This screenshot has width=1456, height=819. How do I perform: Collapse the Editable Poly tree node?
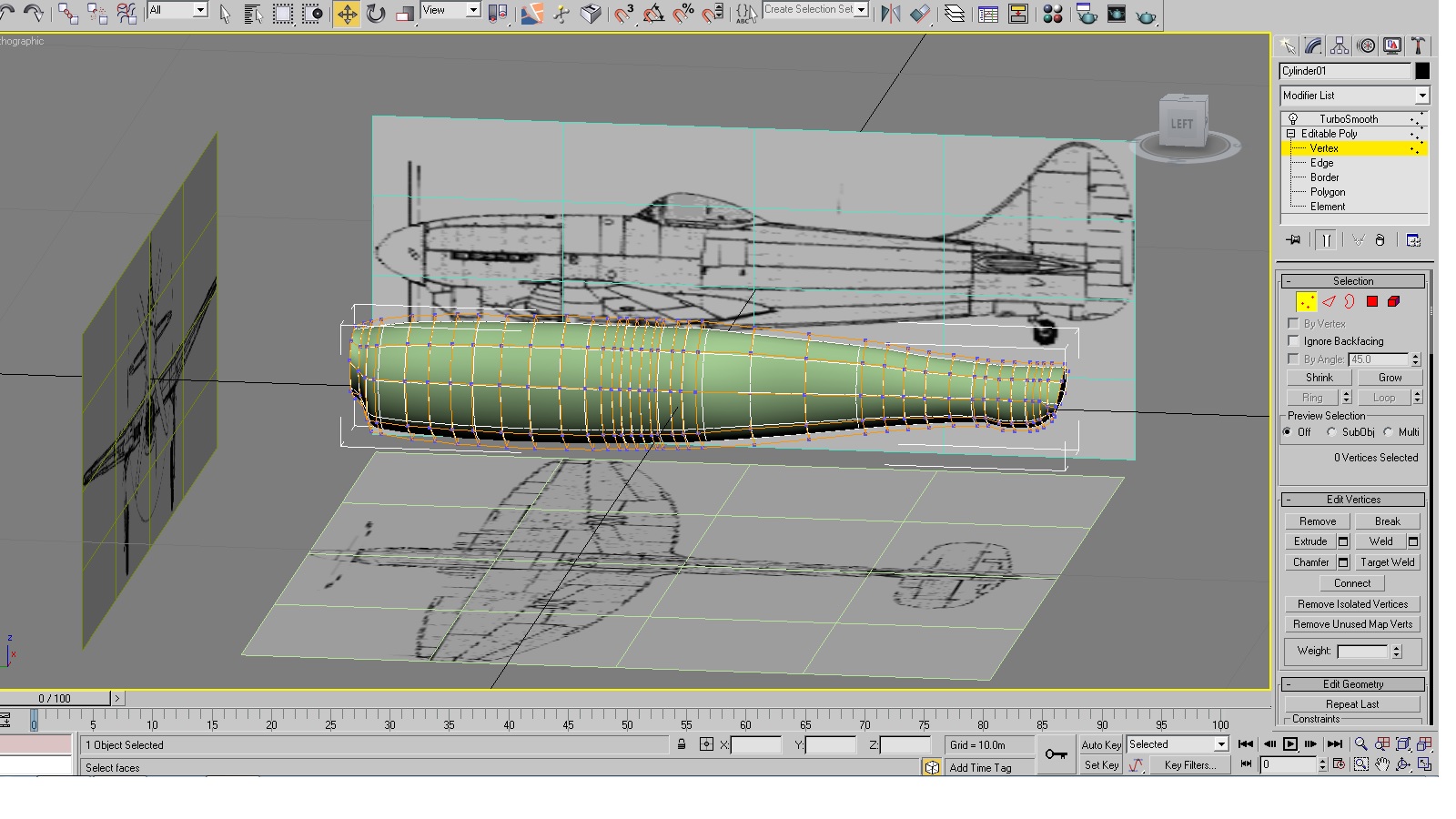(1290, 134)
